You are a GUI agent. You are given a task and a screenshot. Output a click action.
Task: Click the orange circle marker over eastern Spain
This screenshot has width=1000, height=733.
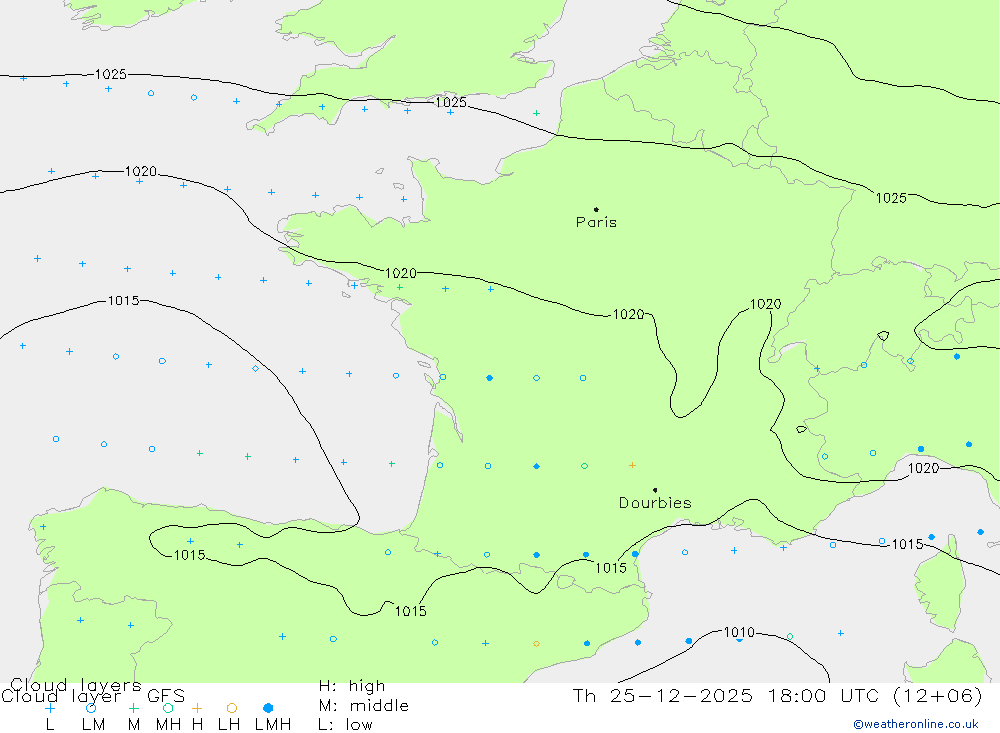(536, 644)
